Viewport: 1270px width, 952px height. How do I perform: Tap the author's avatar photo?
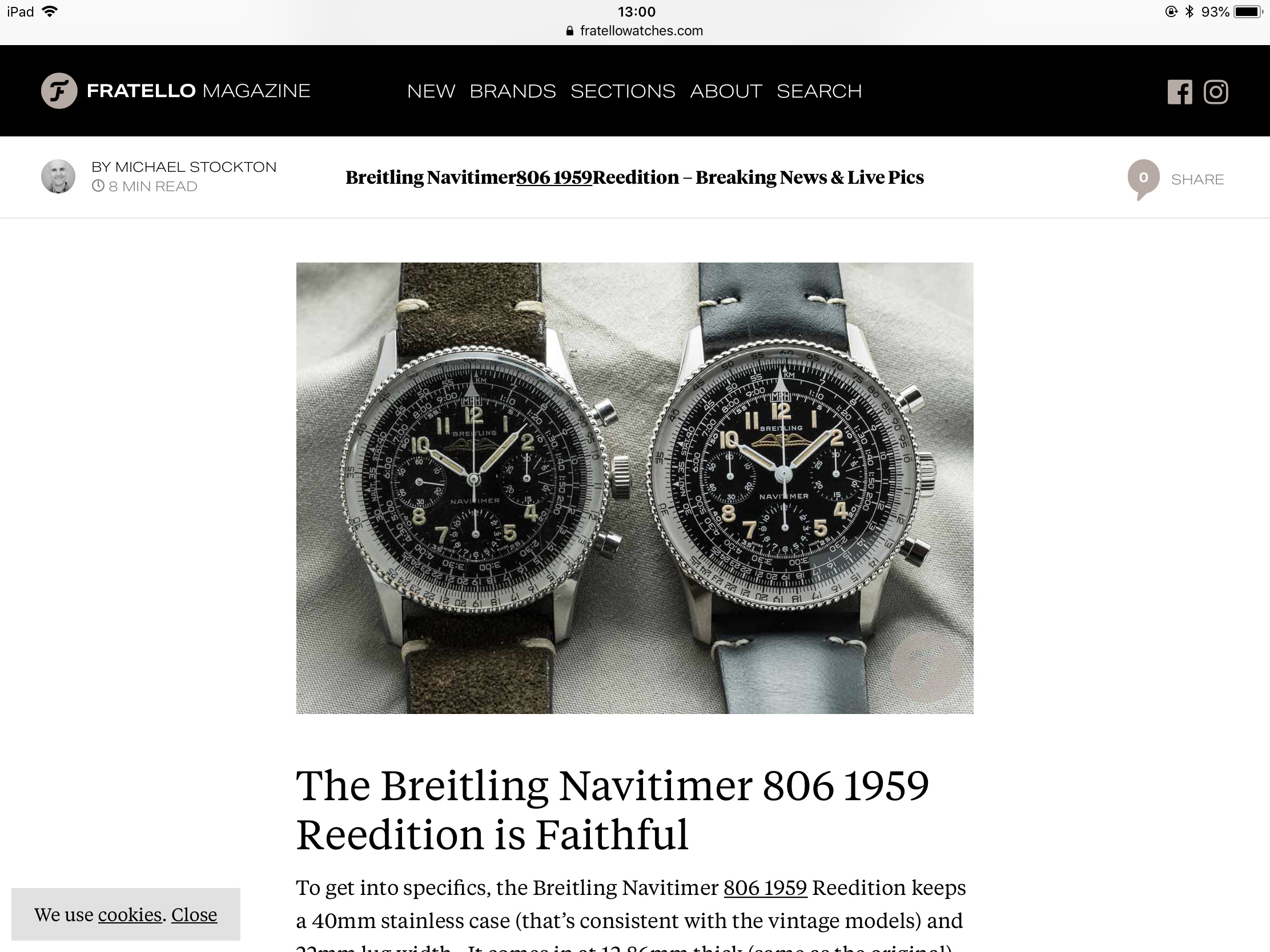(58, 176)
